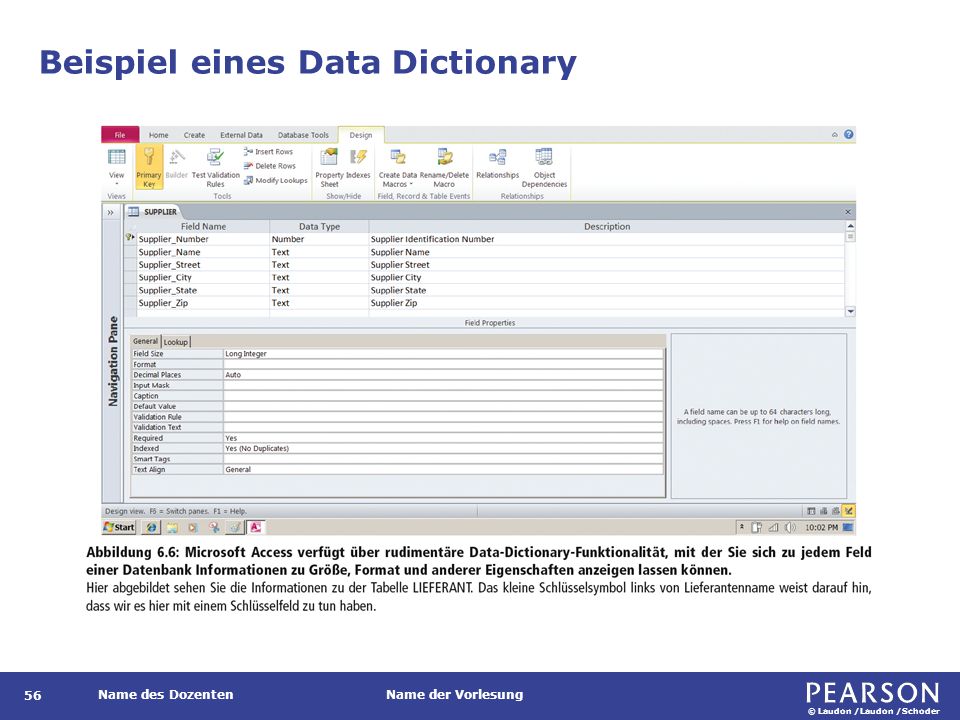Click the show desktop button

(848, 527)
